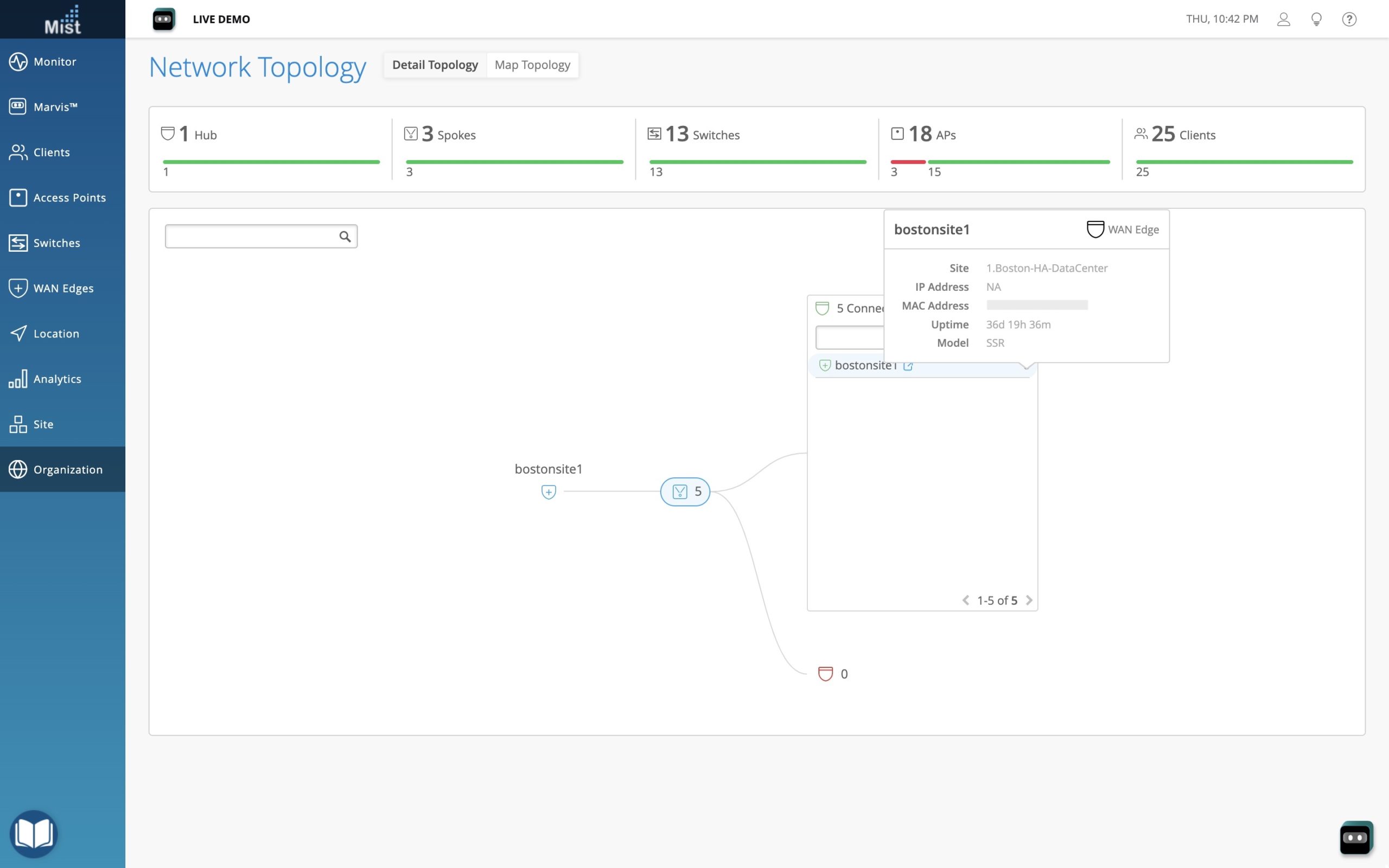The image size is (1389, 868).
Task: Open the Analytics sidebar item
Action: (x=57, y=379)
